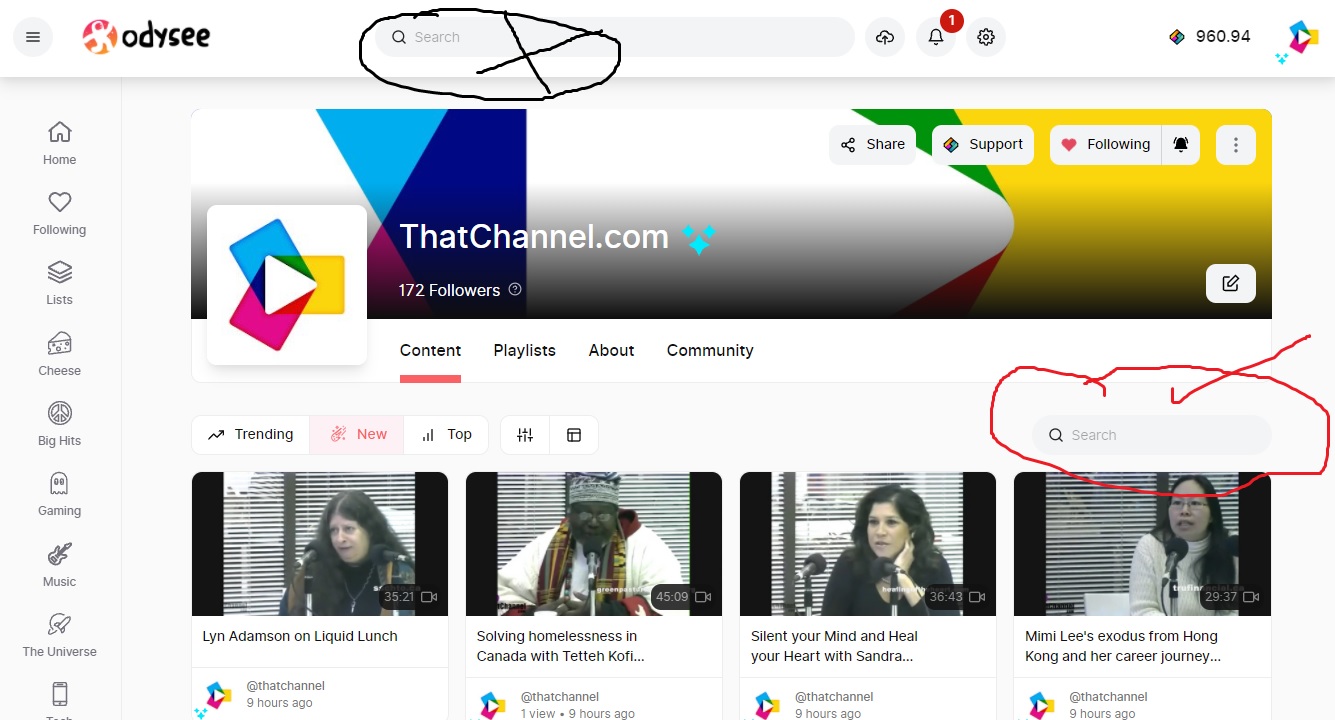Click the Support button
The image size is (1335, 720).
984,144
